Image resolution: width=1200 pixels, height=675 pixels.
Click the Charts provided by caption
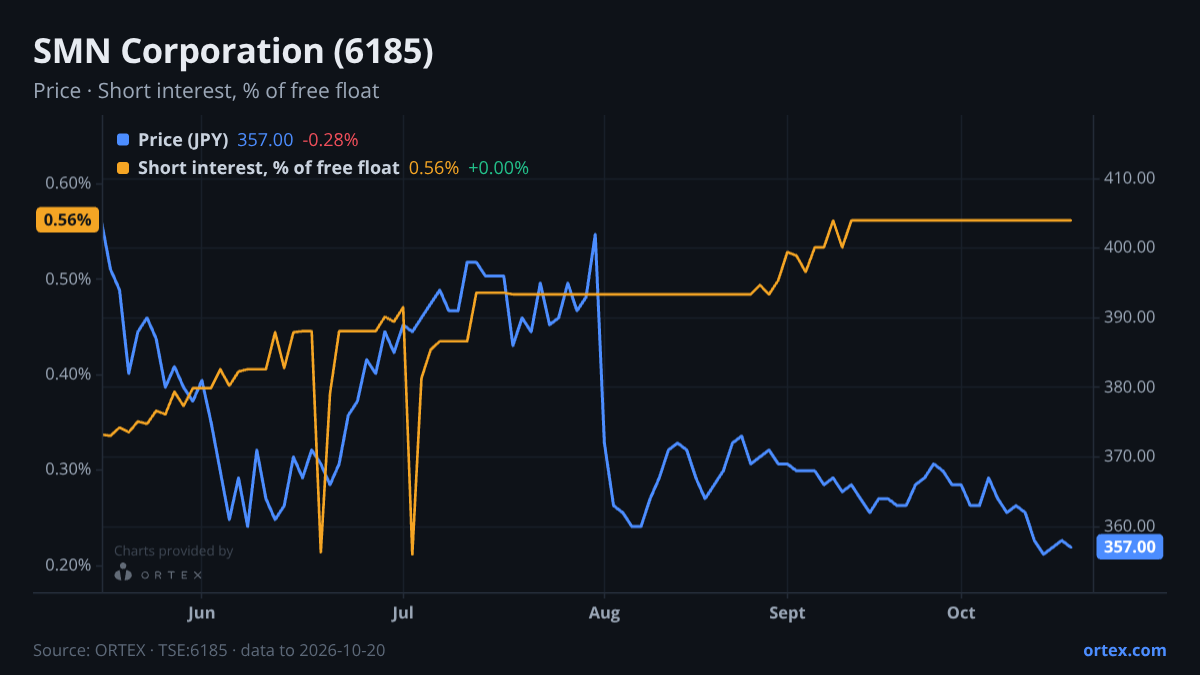coord(173,551)
